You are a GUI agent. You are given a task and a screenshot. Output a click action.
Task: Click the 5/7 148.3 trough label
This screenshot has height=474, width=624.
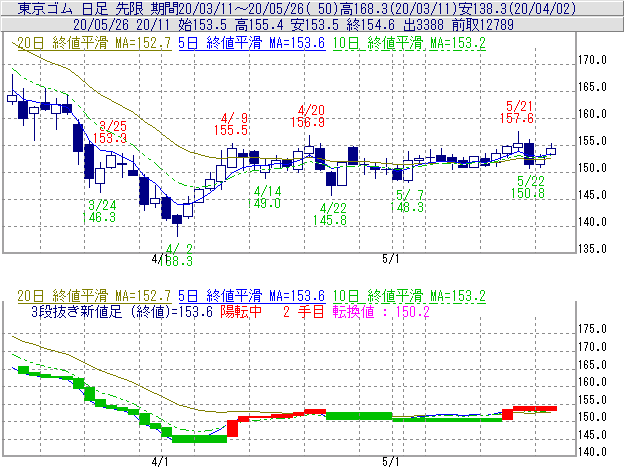click(x=407, y=201)
